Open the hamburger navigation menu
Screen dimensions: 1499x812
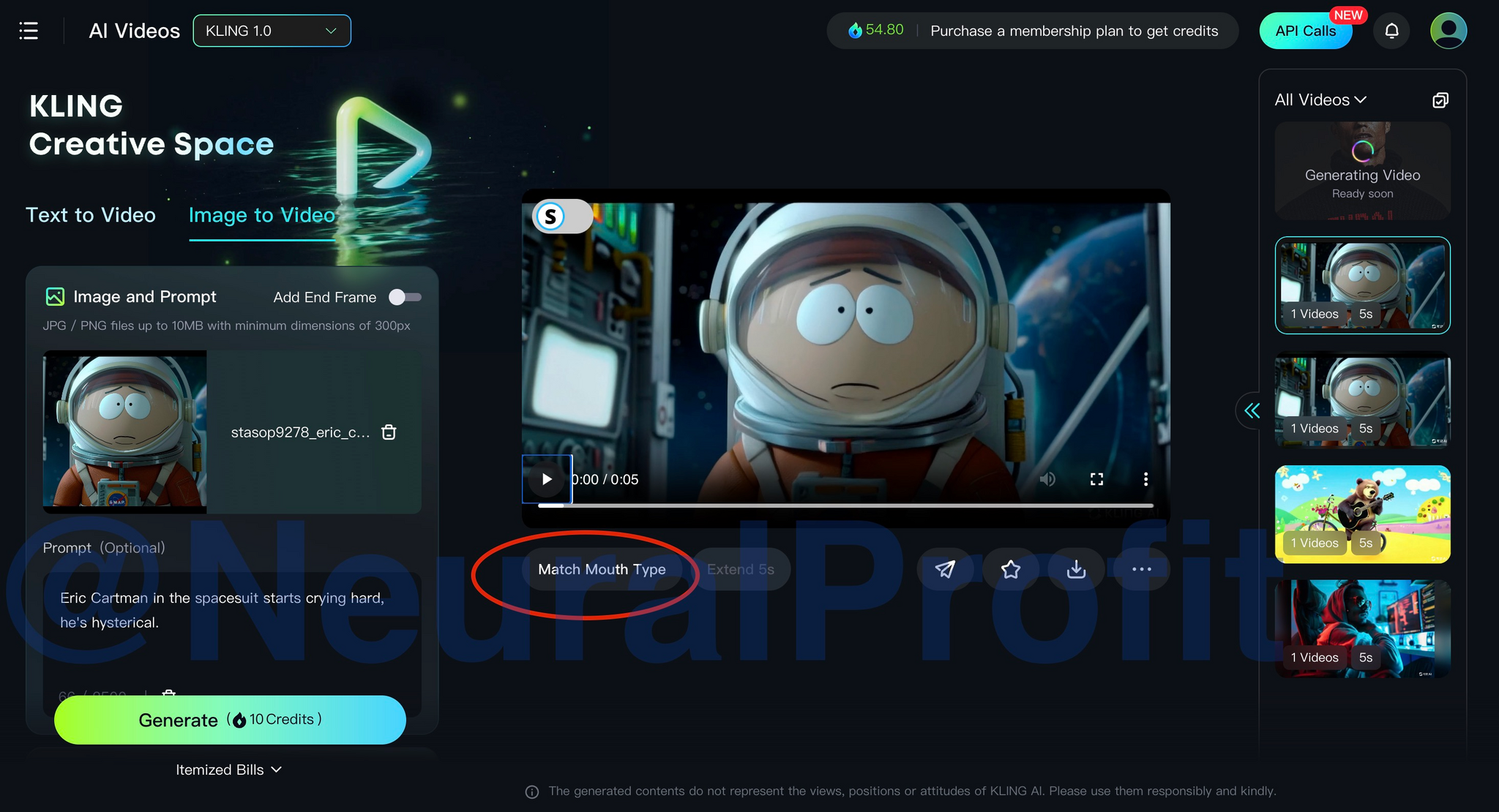point(29,31)
